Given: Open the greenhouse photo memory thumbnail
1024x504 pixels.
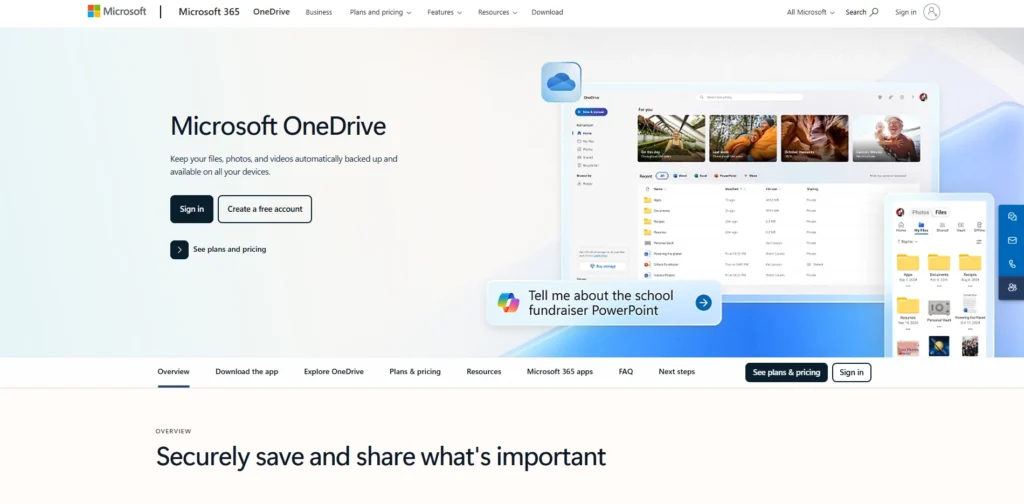Looking at the screenshot, I should (671, 138).
